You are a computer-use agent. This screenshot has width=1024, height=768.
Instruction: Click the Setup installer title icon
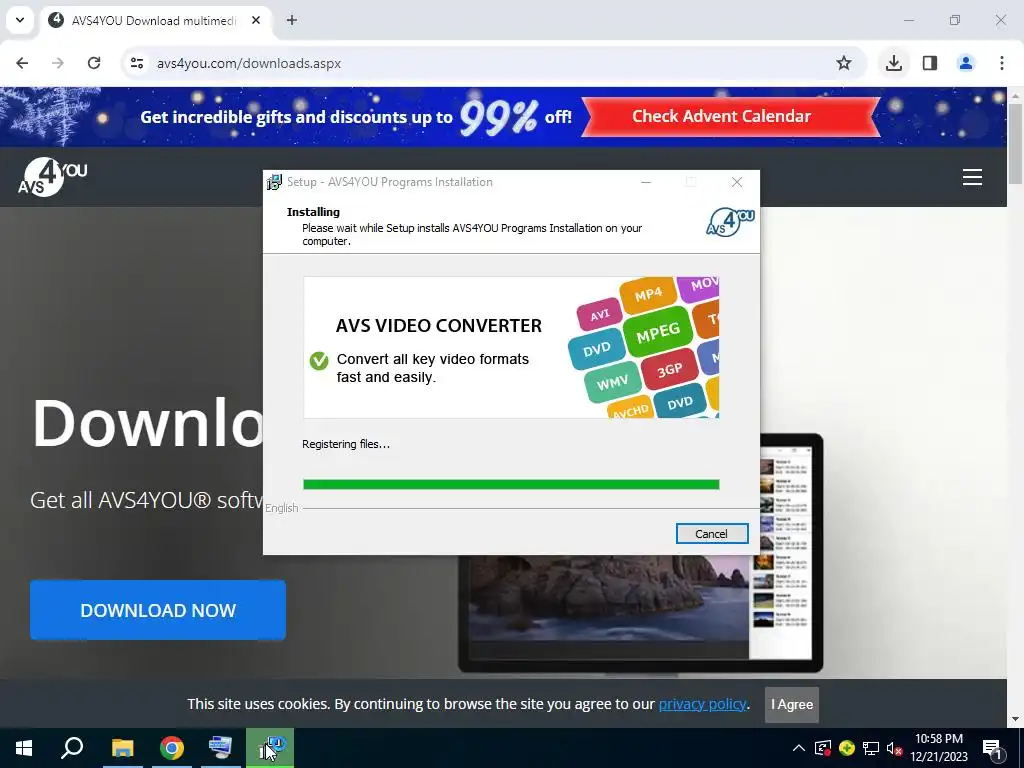(274, 182)
